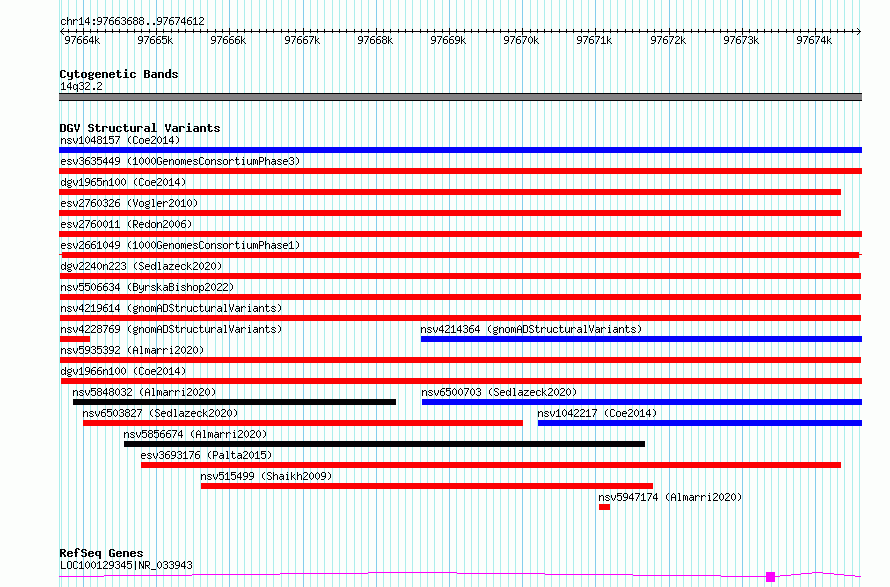Click the short red nsv4228769 variant bar

[x=75, y=339]
